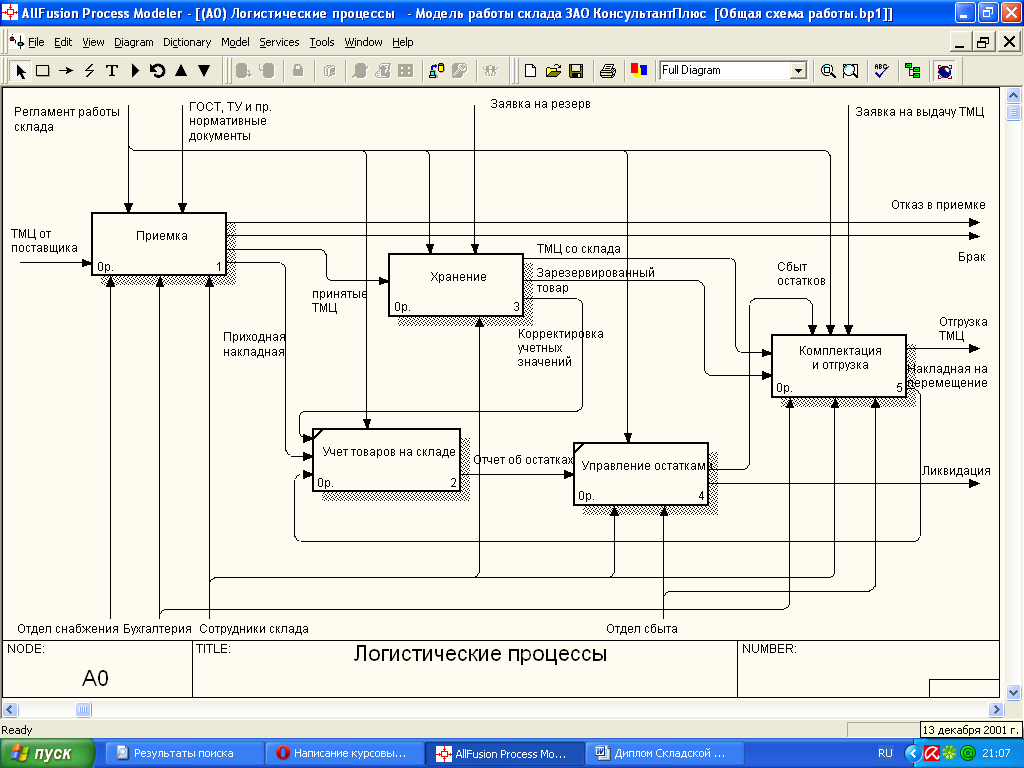Create a new model file
This screenshot has width=1024, height=768.
[x=530, y=71]
